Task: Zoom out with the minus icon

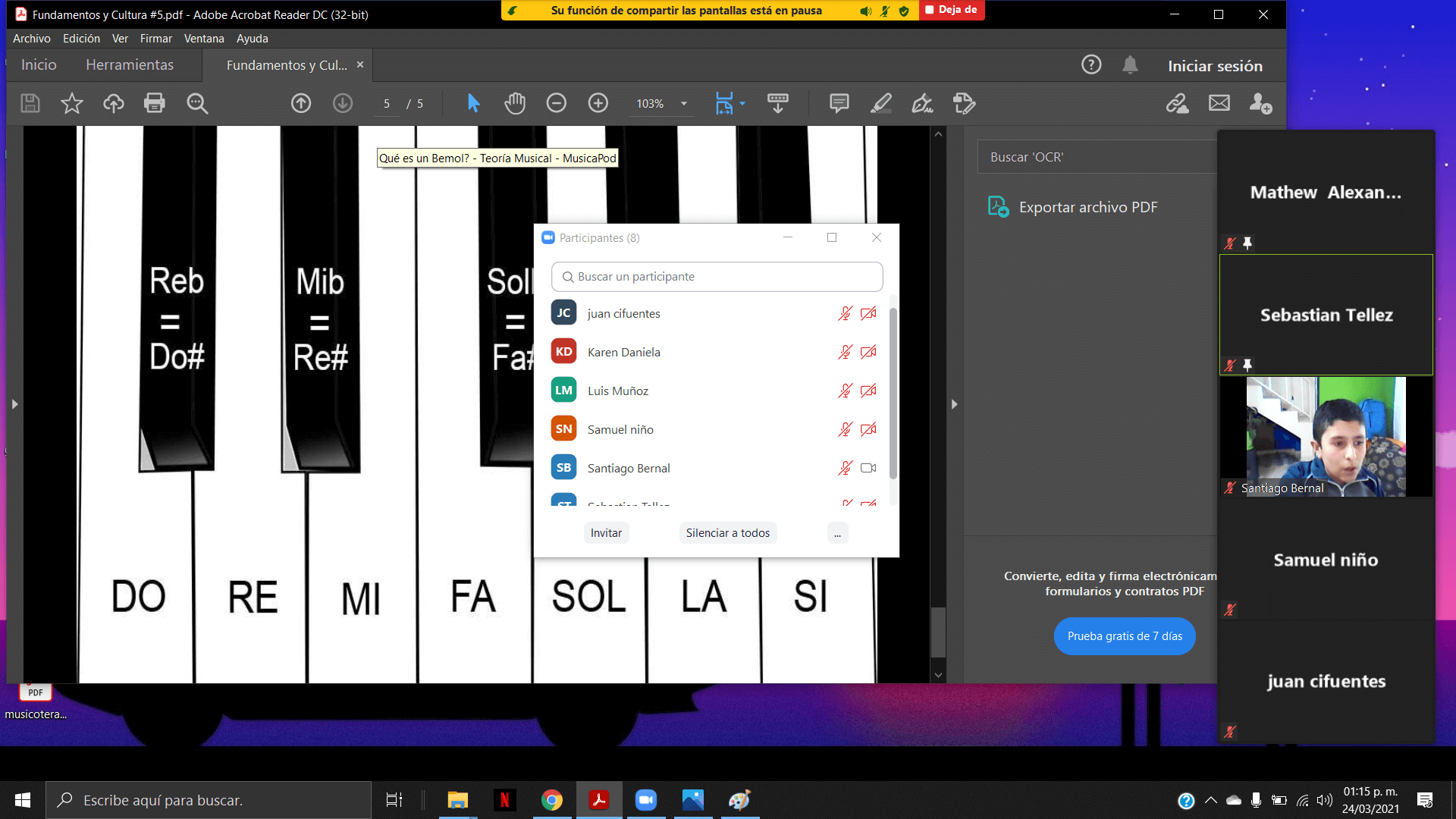Action: pos(557,103)
